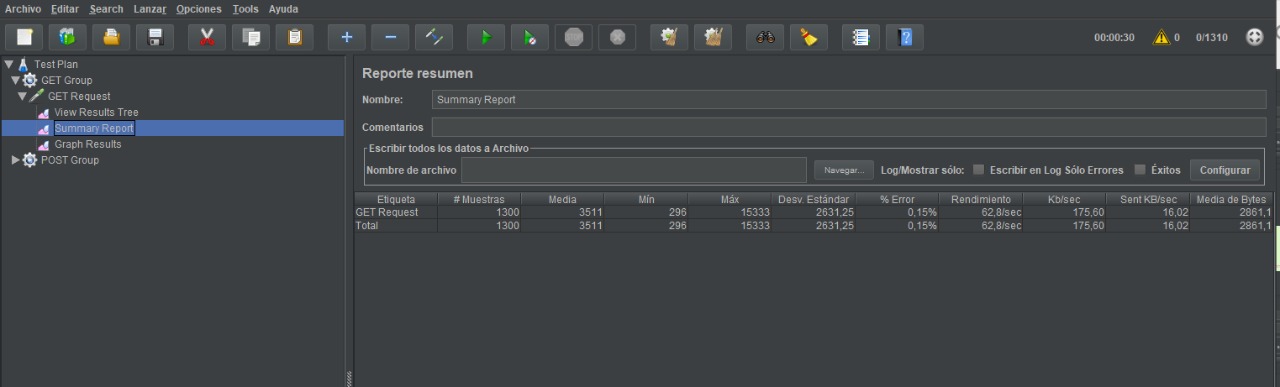Click the Open file folder icon
1280x387 pixels.
point(112,37)
